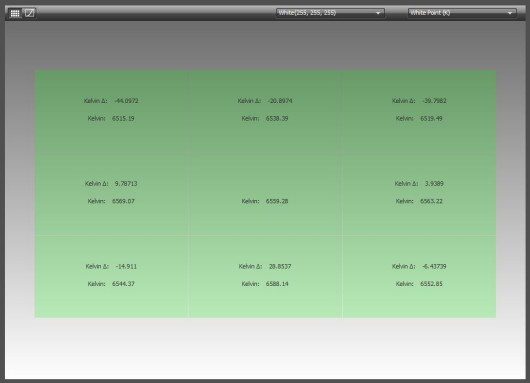
Task: Select the top-center cell with Kelvin 6538.39
Action: pos(265,112)
